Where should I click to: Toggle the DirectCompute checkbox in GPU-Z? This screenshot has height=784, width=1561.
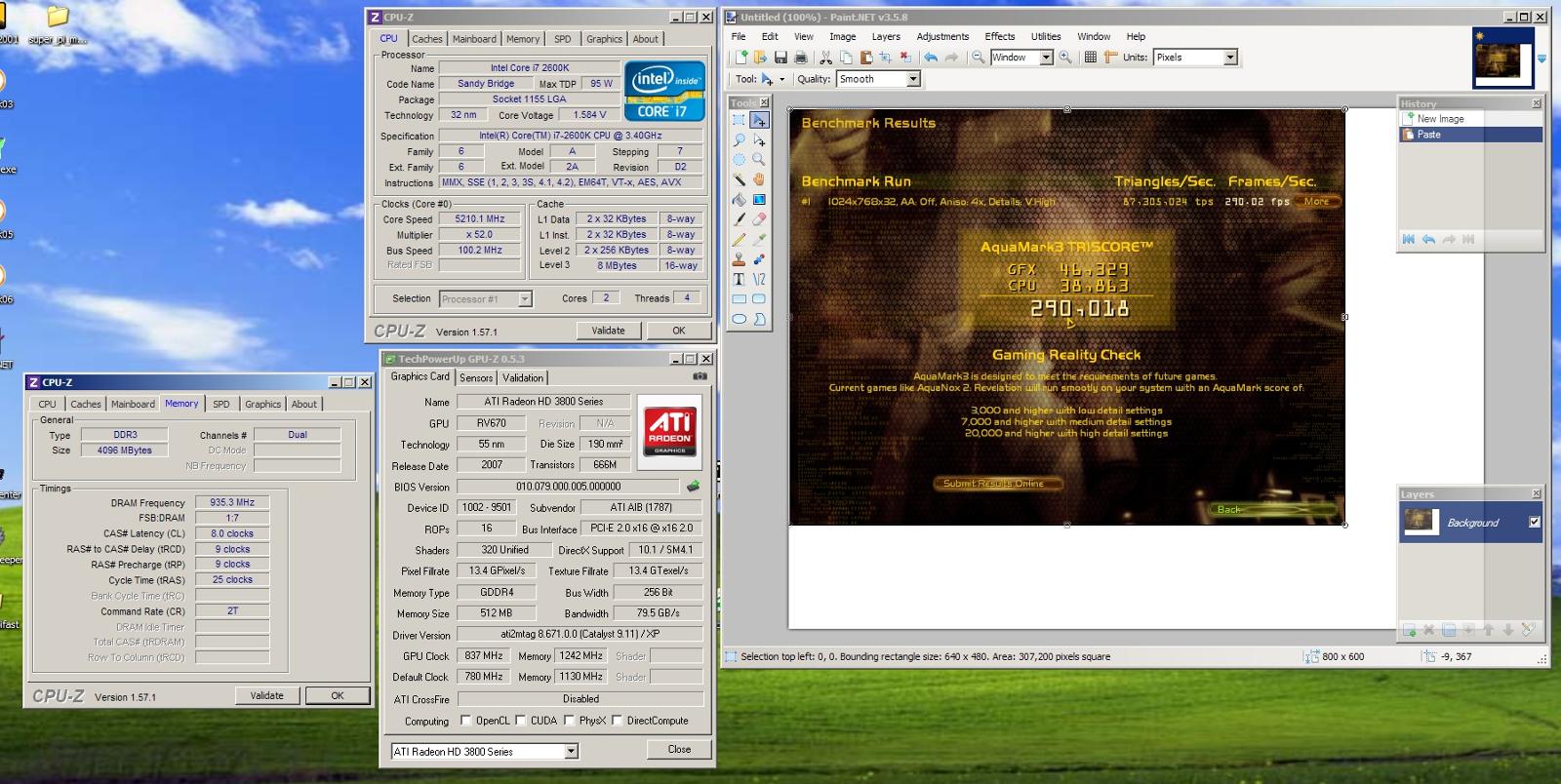tap(617, 721)
